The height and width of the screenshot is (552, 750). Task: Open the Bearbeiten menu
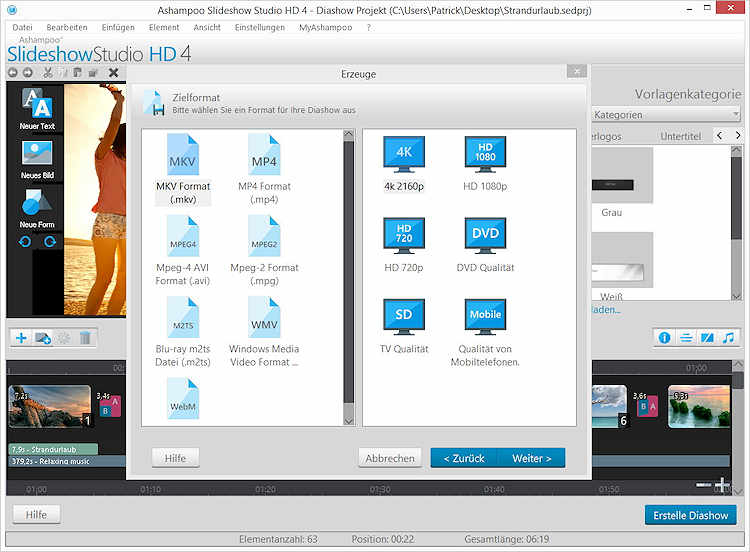tap(67, 28)
